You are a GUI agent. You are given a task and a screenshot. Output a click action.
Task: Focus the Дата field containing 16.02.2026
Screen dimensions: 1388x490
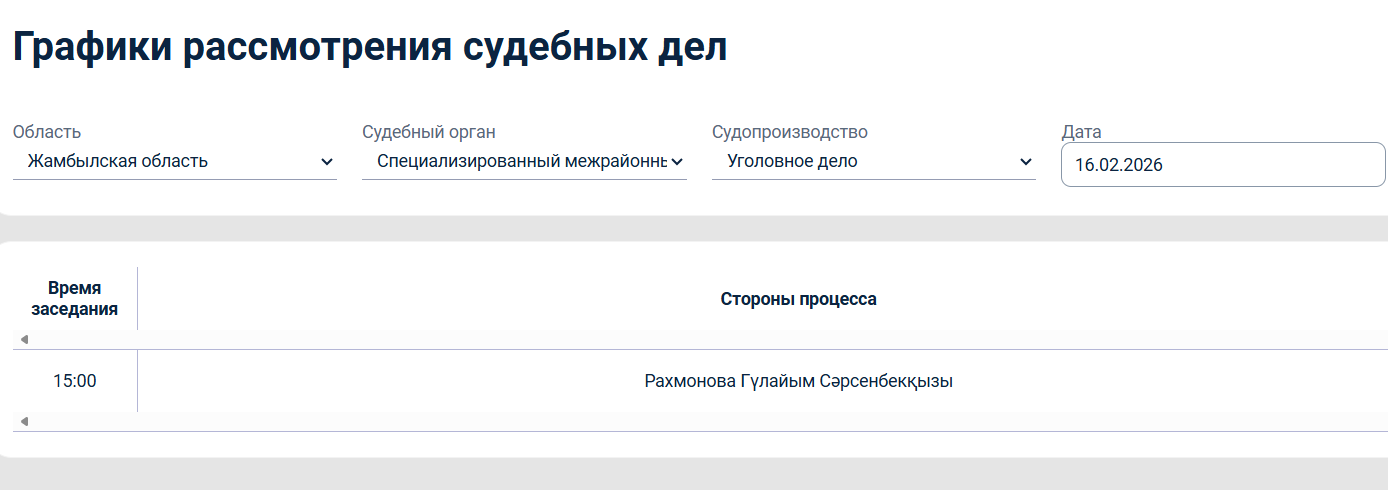click(1222, 165)
